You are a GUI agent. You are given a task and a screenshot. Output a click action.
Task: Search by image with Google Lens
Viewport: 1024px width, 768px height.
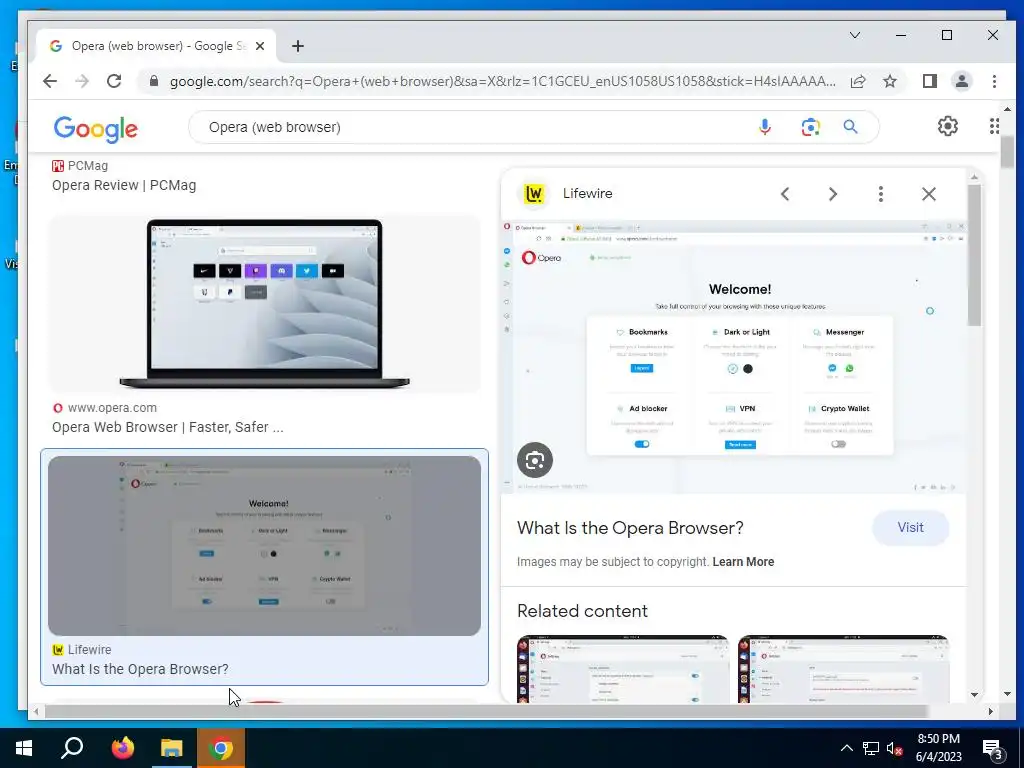tap(810, 127)
